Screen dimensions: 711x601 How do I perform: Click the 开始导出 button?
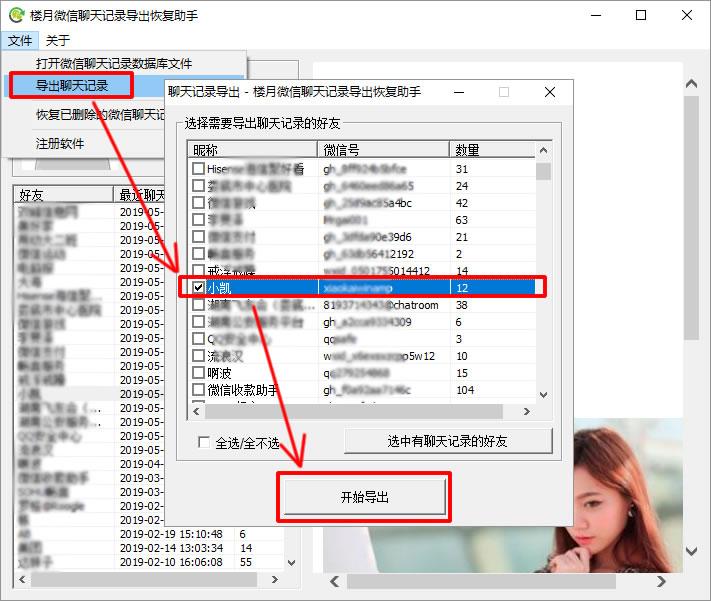[x=365, y=497]
